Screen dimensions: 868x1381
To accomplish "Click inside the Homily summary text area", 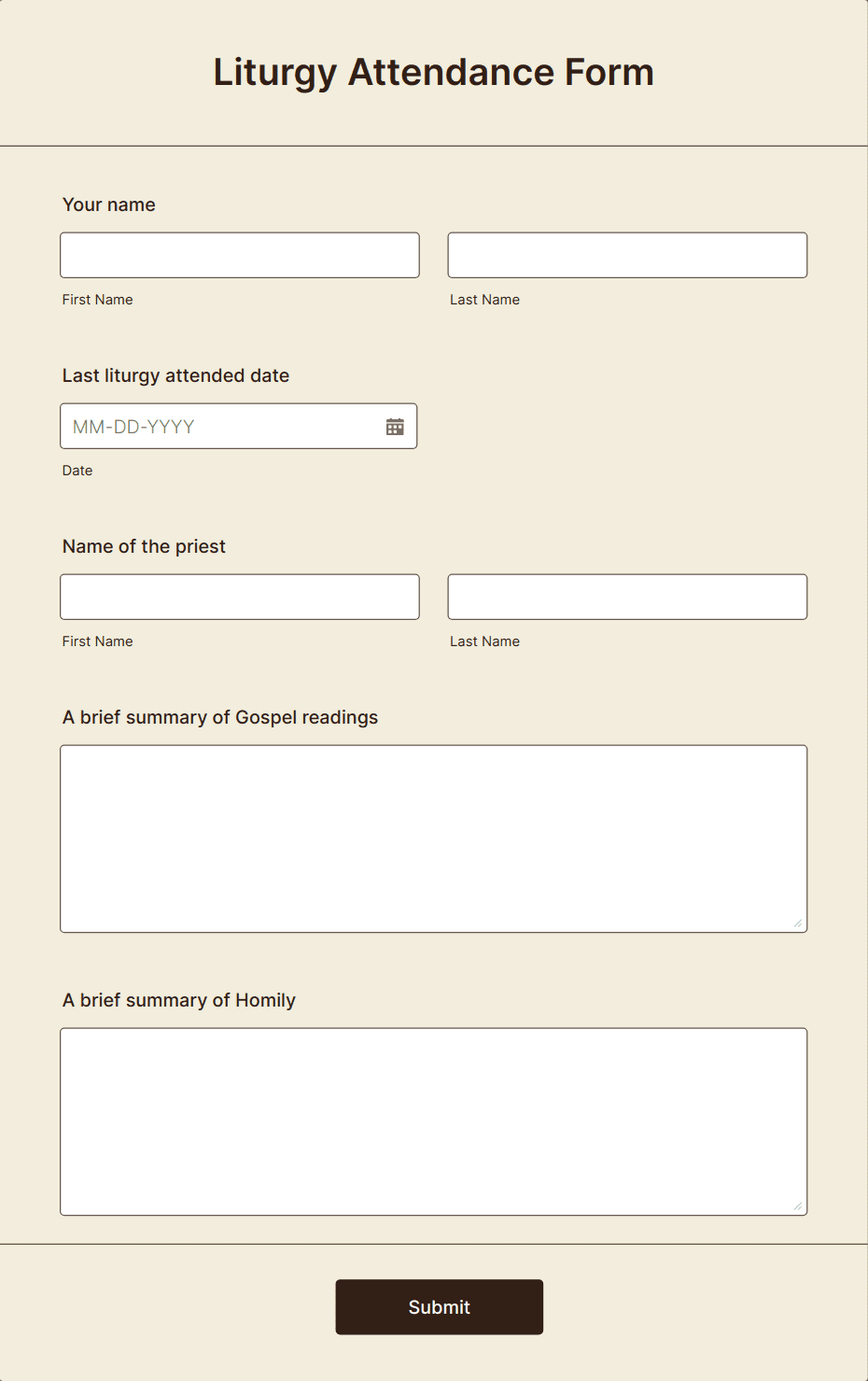I will point(433,1121).
